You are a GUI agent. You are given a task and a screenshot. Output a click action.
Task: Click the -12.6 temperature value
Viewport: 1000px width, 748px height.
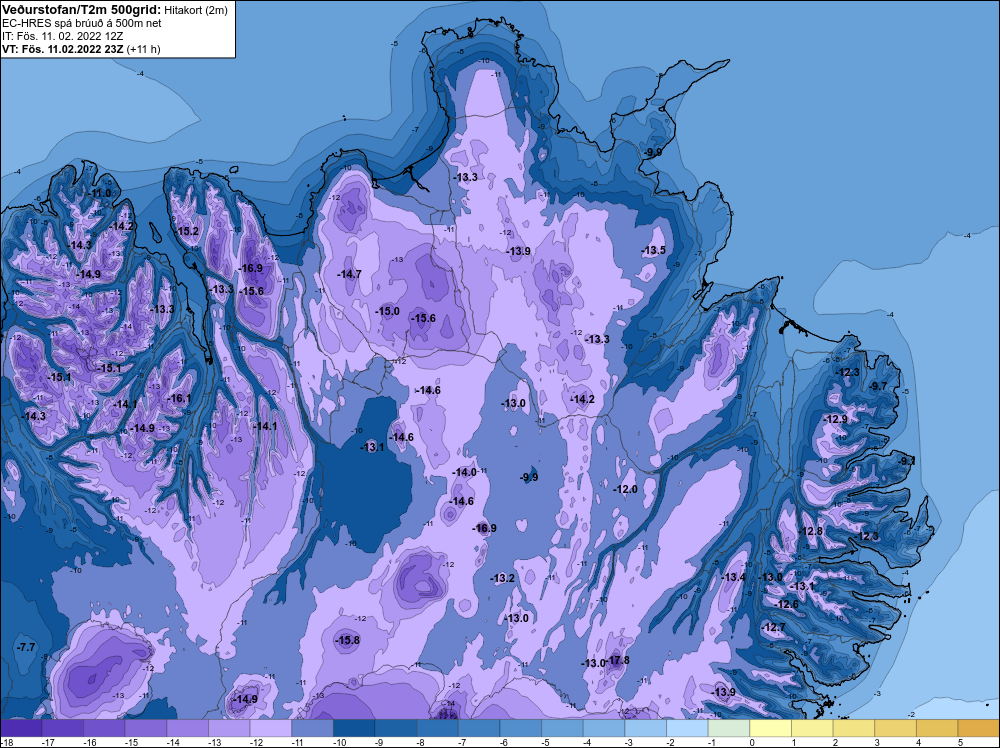click(x=787, y=604)
